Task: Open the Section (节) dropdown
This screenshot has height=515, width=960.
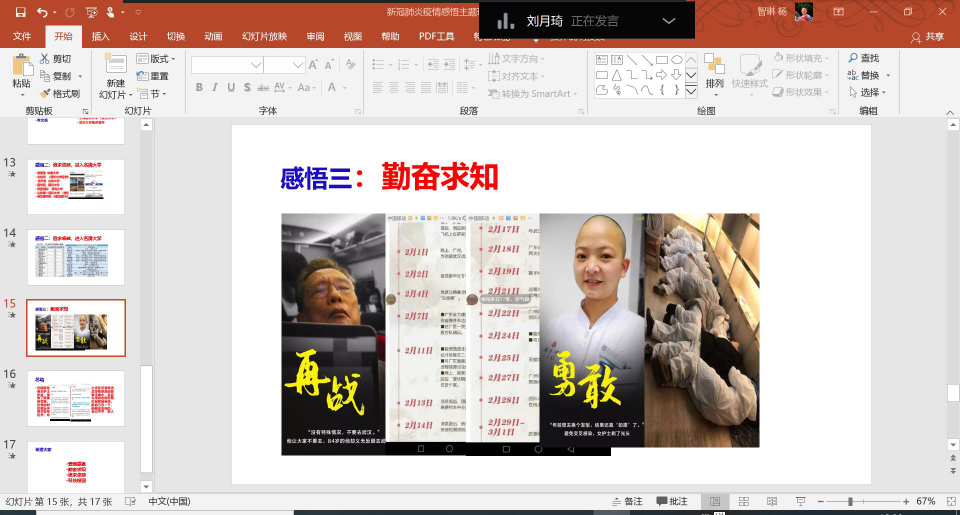Action: coord(152,94)
